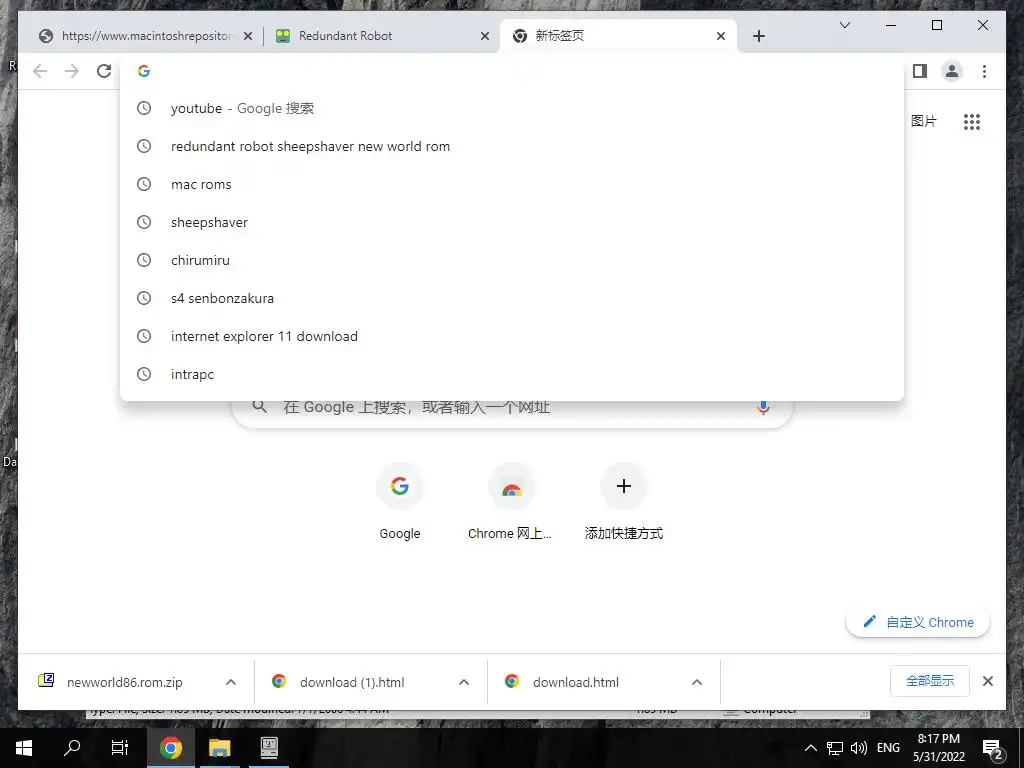
Task: Open the Chrome three-dot menu
Action: 984,71
